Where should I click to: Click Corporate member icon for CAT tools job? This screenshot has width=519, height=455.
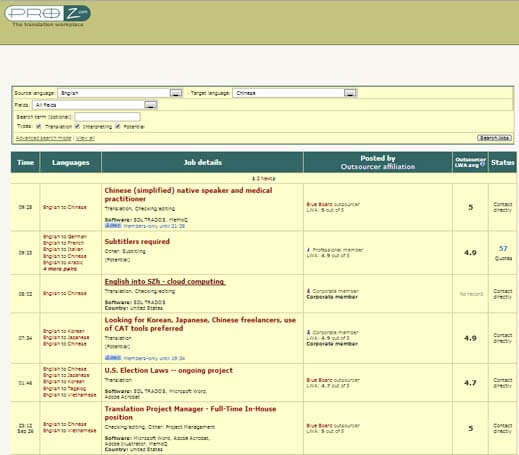(308, 332)
